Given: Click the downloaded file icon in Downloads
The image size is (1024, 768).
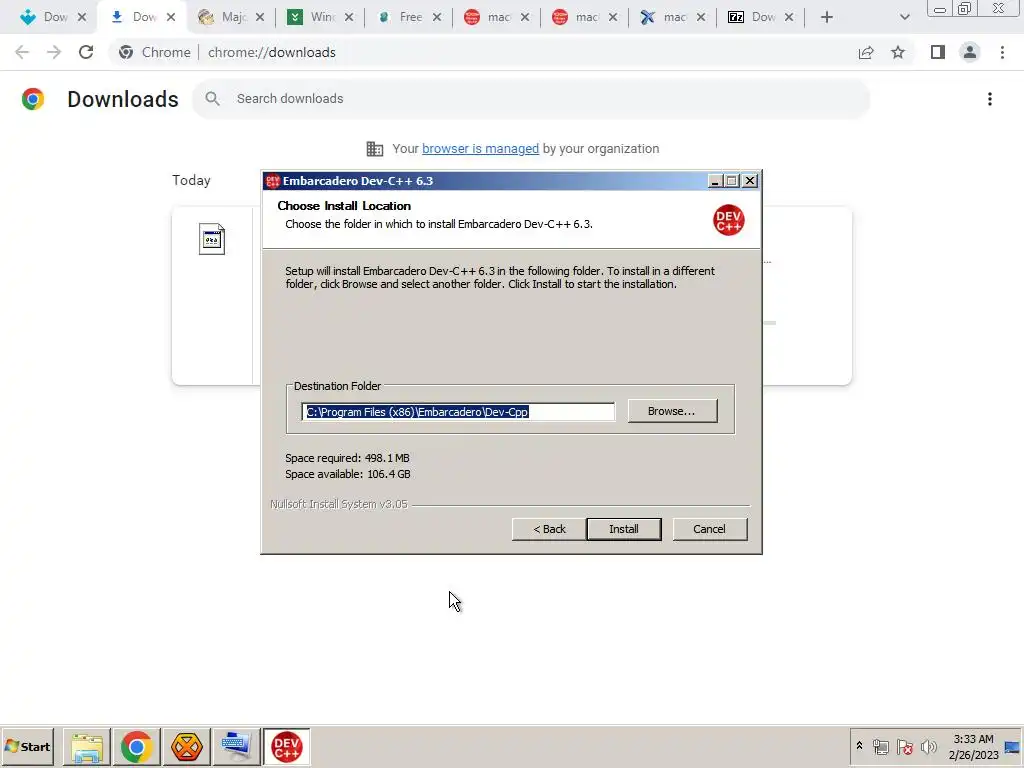Looking at the screenshot, I should (212, 239).
